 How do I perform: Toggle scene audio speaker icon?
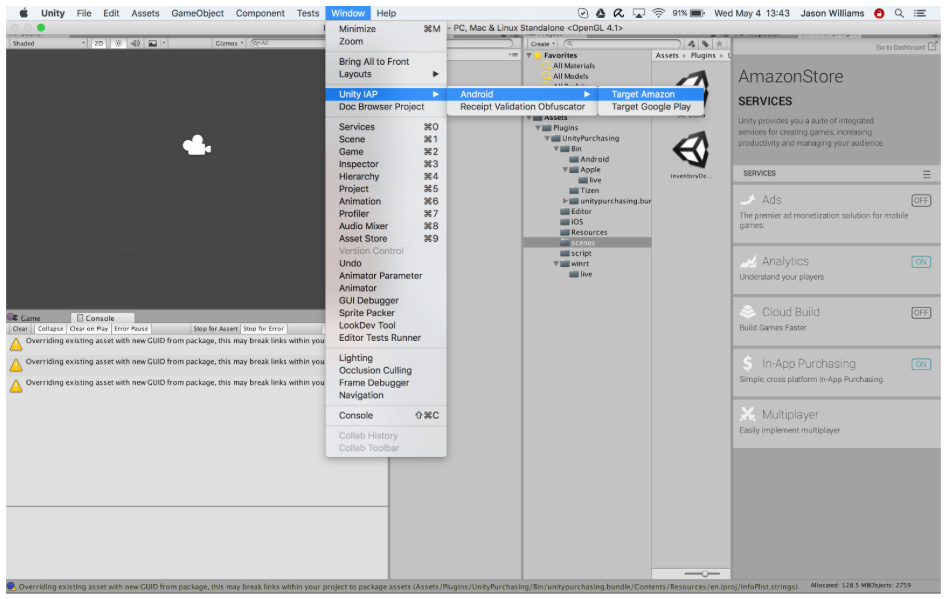[x=134, y=44]
